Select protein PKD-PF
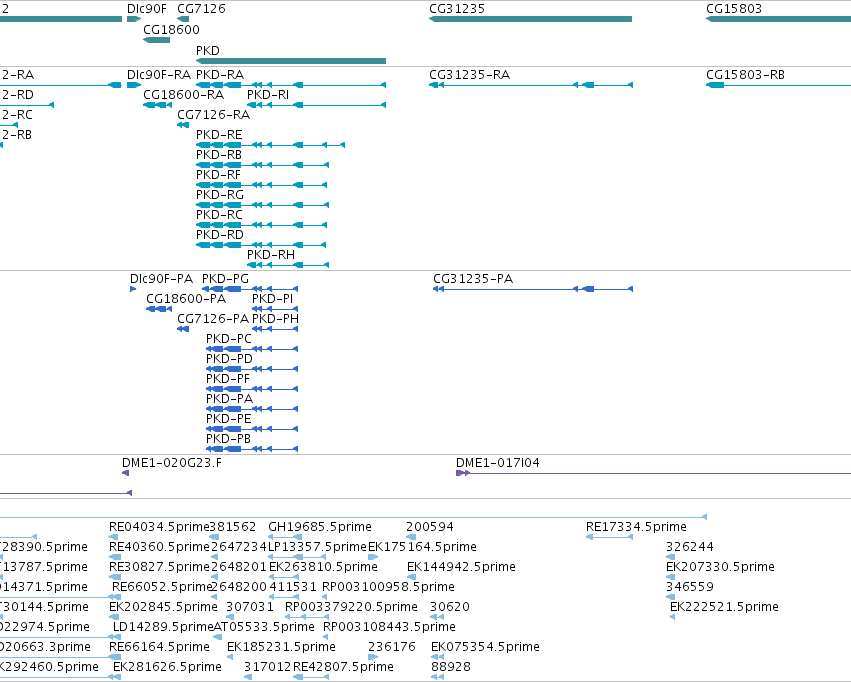 pos(252,388)
